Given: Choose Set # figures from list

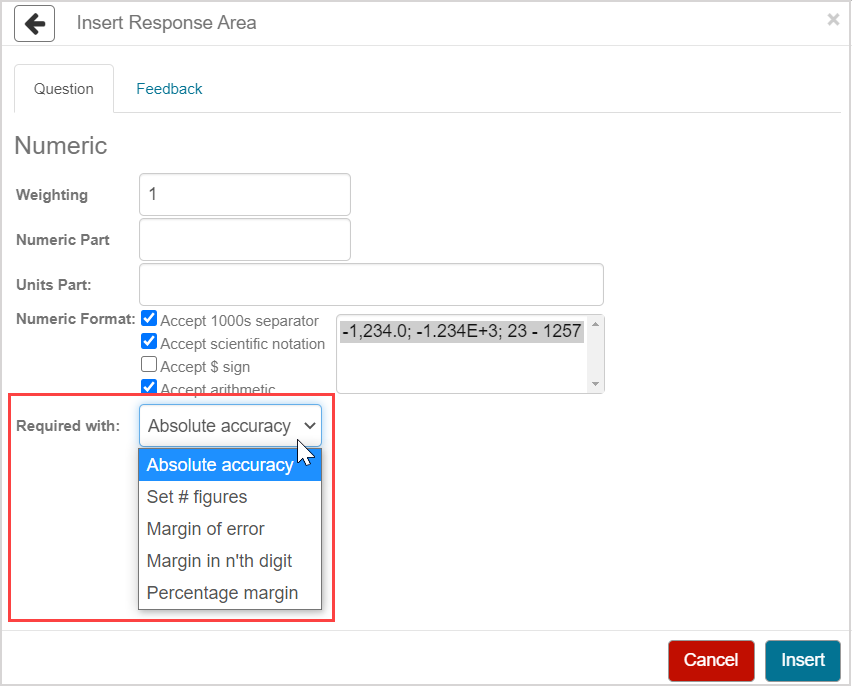Looking at the screenshot, I should (197, 497).
